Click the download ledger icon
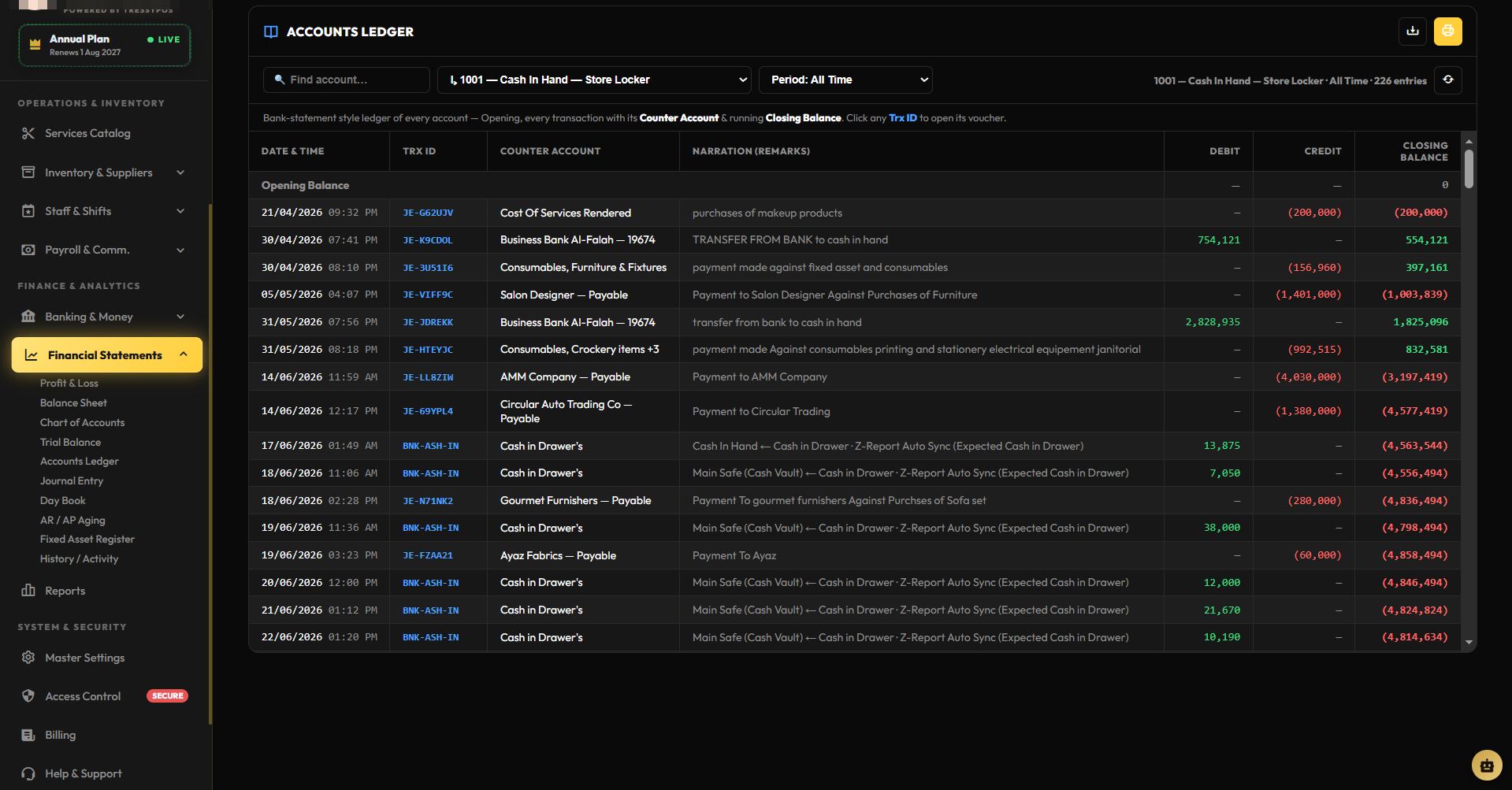This screenshot has height=790, width=1512. [1413, 32]
